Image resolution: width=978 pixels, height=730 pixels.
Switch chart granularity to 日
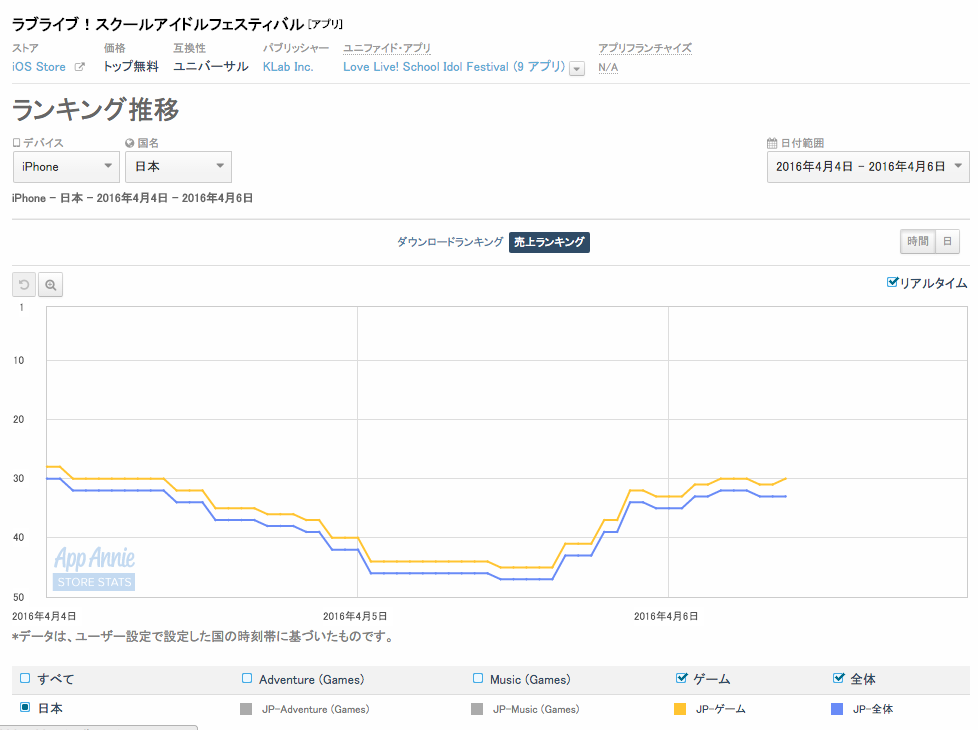tap(946, 241)
